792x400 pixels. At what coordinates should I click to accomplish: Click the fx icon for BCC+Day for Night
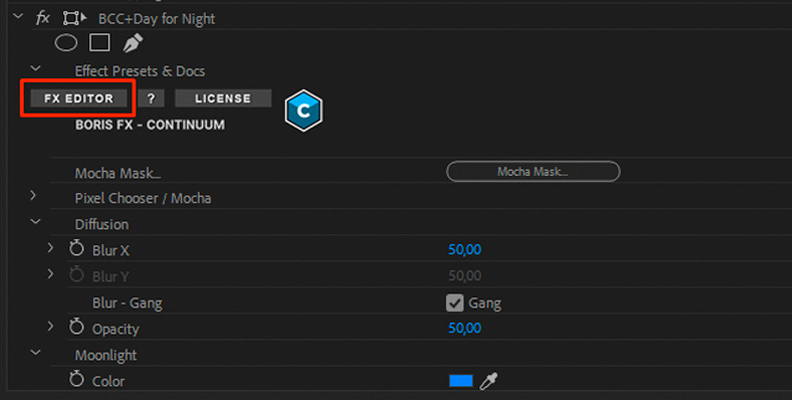(x=43, y=18)
